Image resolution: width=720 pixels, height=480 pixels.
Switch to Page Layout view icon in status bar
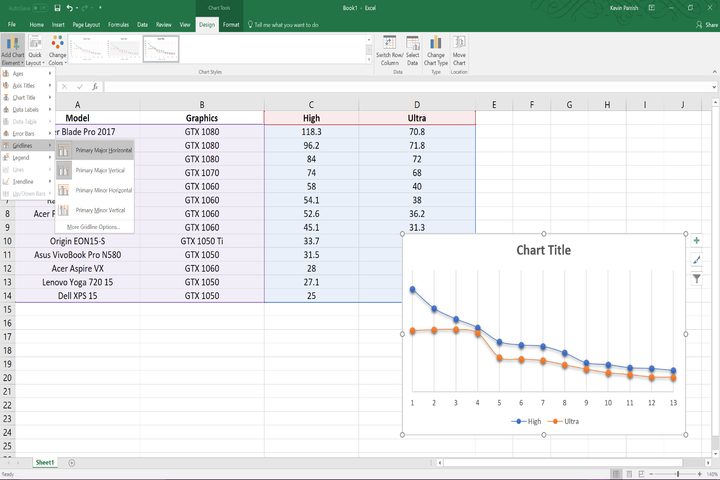pyautogui.click(x=629, y=474)
